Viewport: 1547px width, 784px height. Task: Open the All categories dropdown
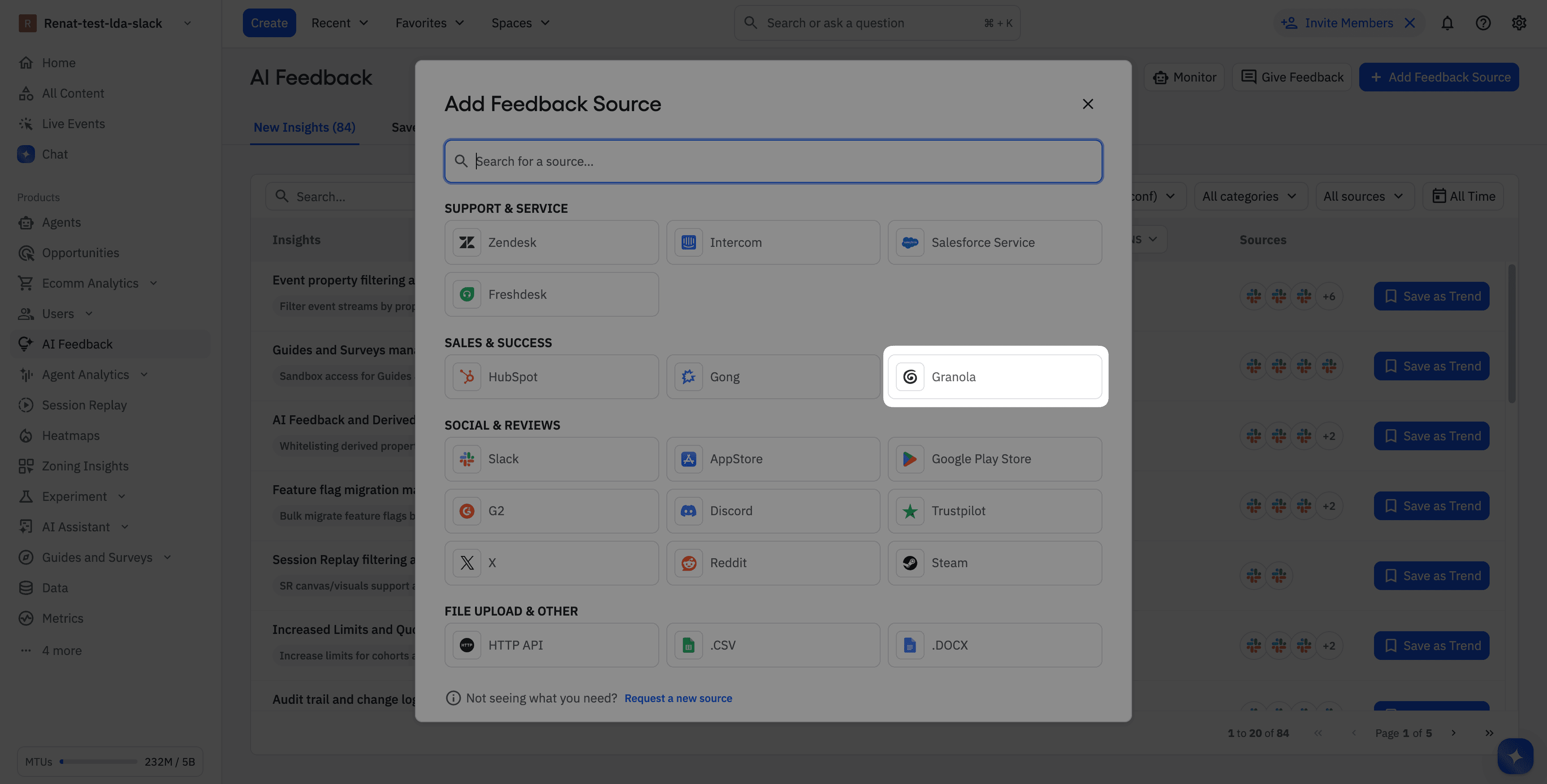(x=1250, y=197)
